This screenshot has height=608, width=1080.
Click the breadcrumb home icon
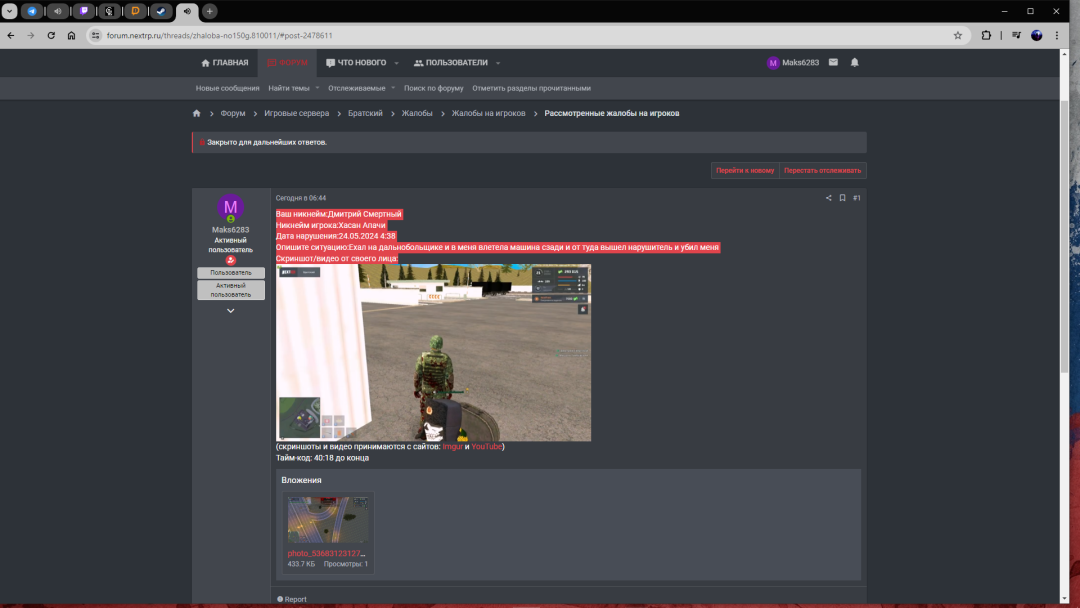pos(197,114)
